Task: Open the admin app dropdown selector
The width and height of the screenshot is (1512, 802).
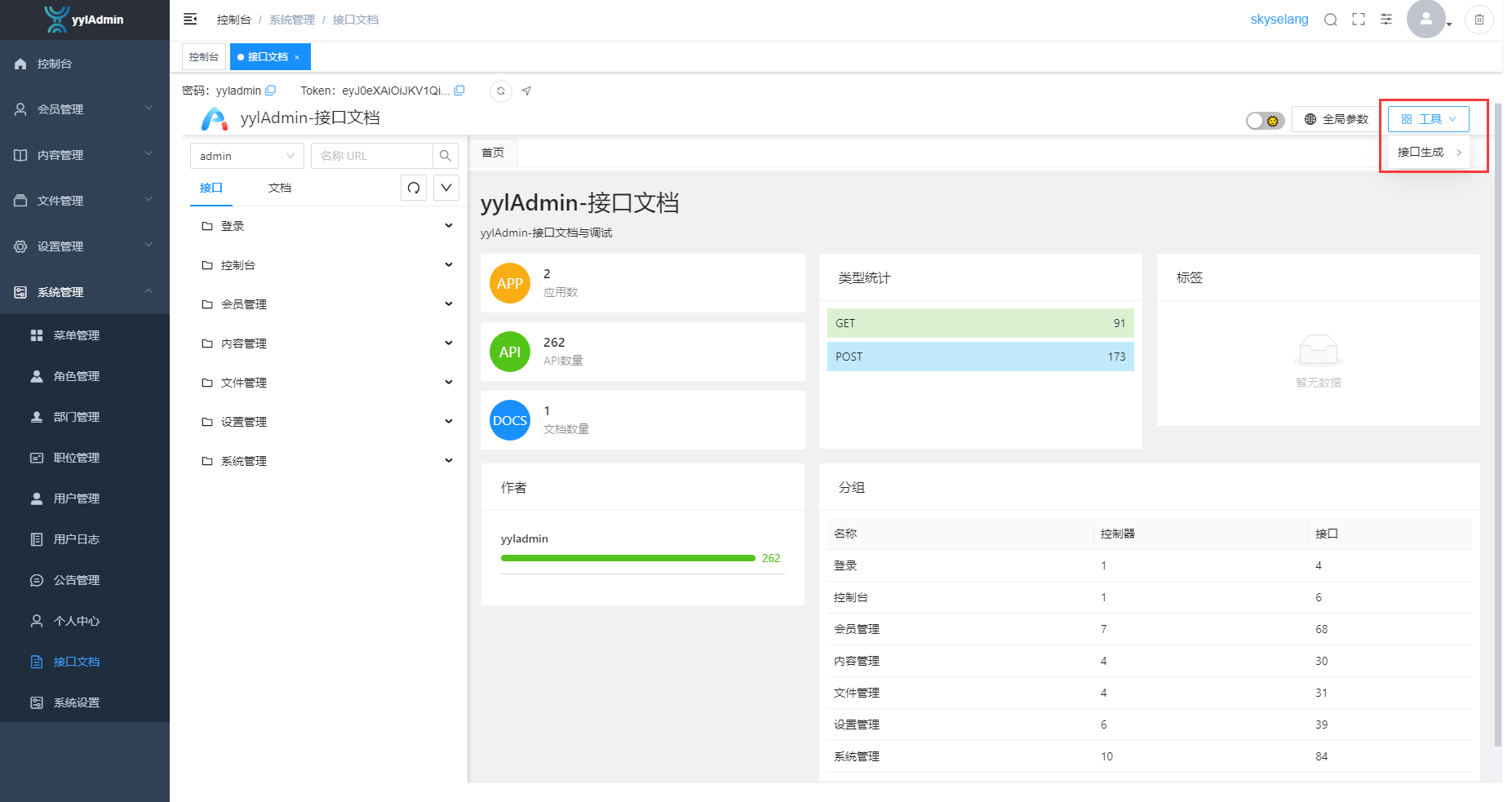Action: (x=246, y=156)
